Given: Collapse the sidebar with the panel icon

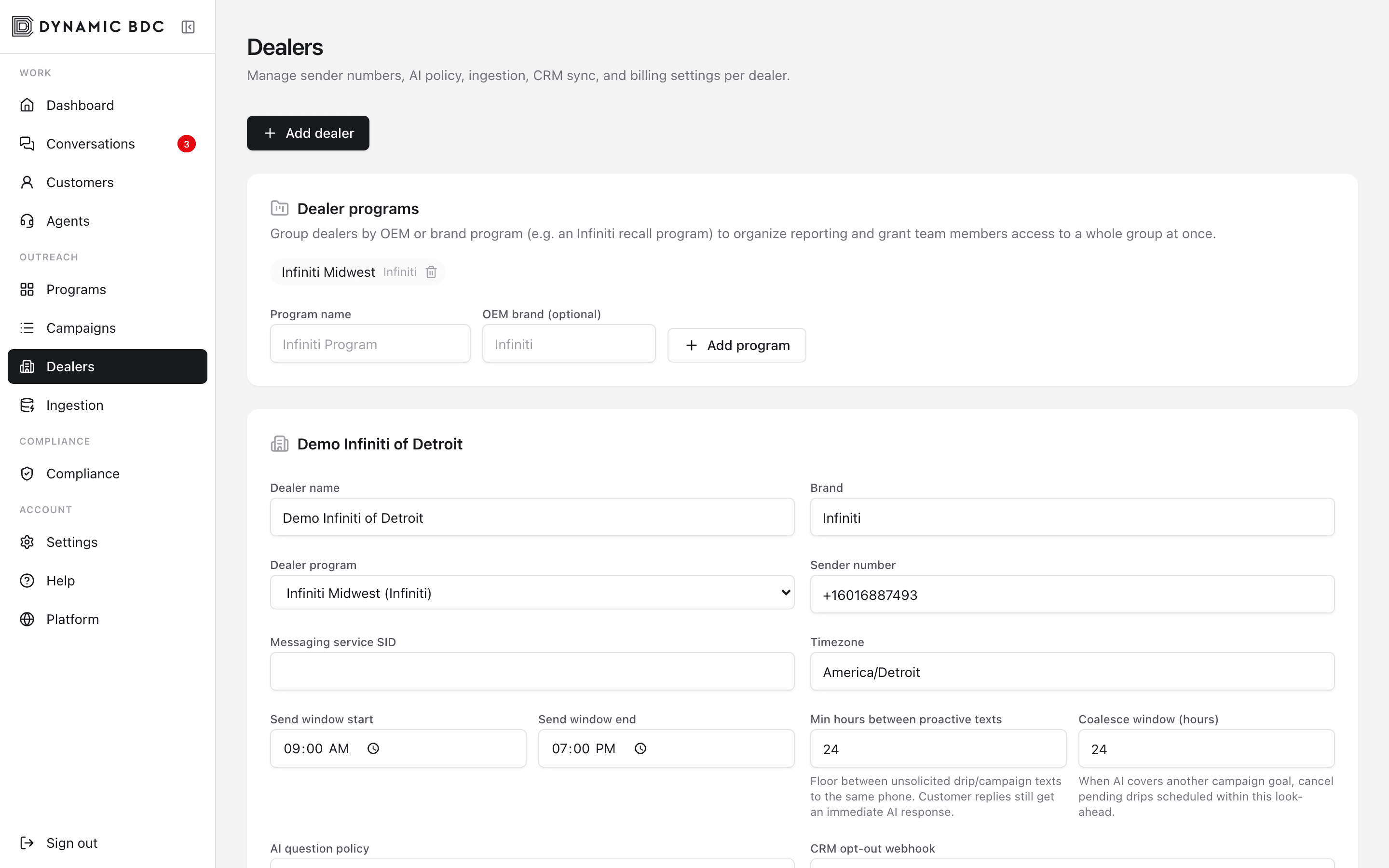Looking at the screenshot, I should pos(188,27).
